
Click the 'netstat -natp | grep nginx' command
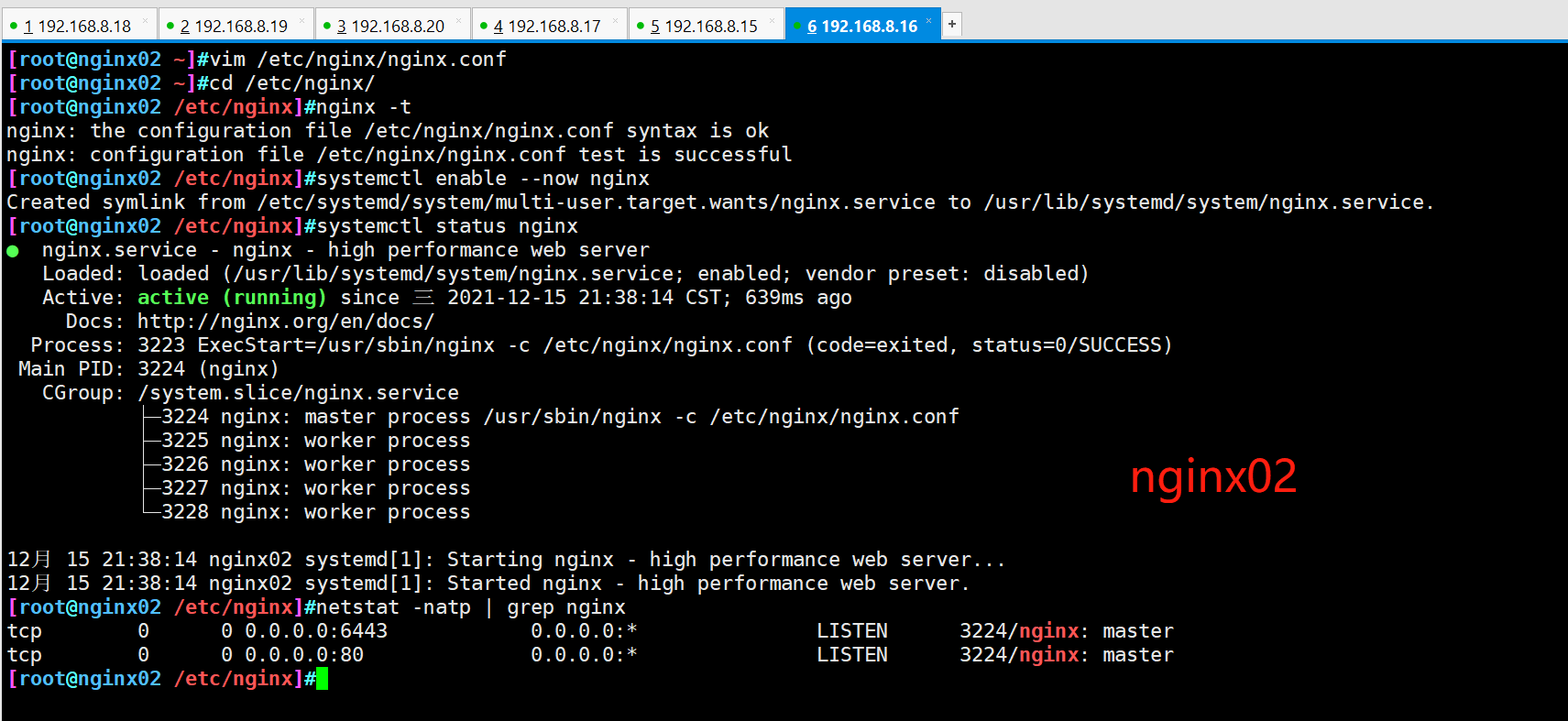[x=471, y=607]
